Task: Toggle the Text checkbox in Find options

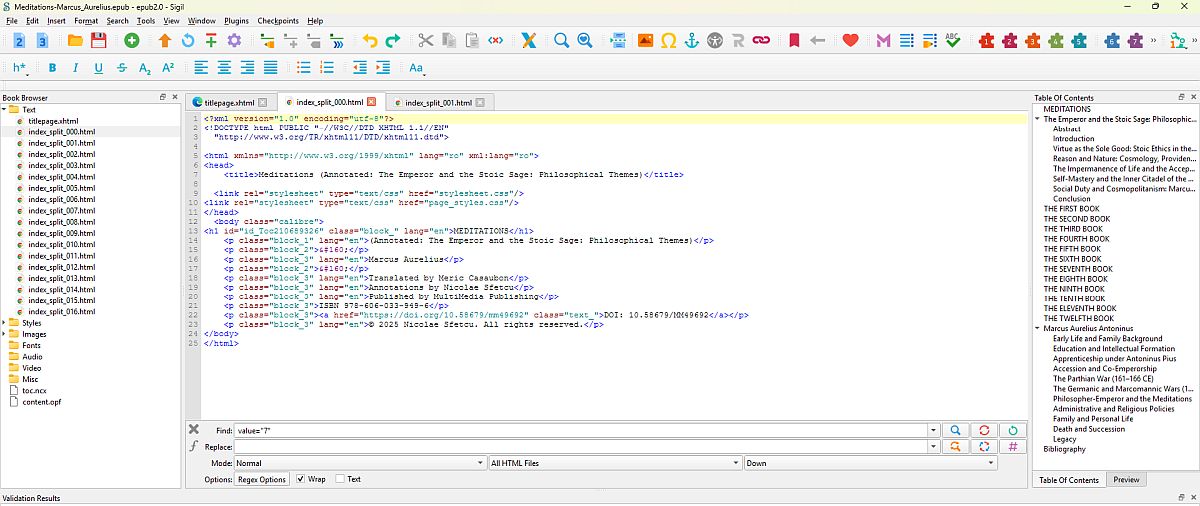Action: (x=340, y=479)
